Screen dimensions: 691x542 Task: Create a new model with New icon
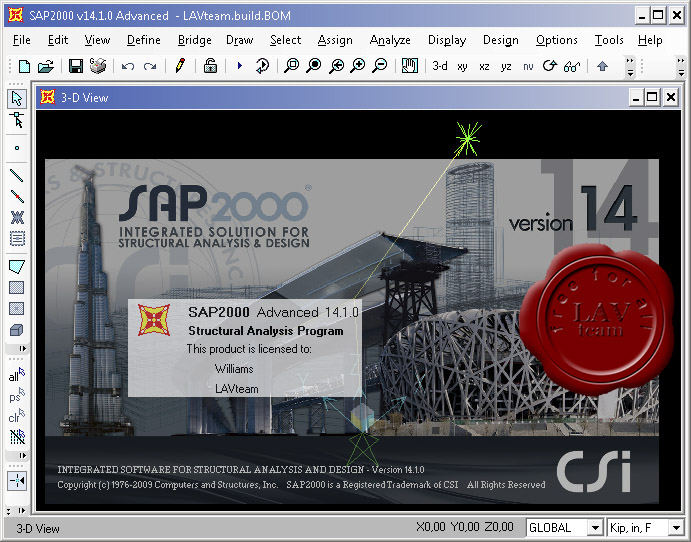tap(24, 67)
